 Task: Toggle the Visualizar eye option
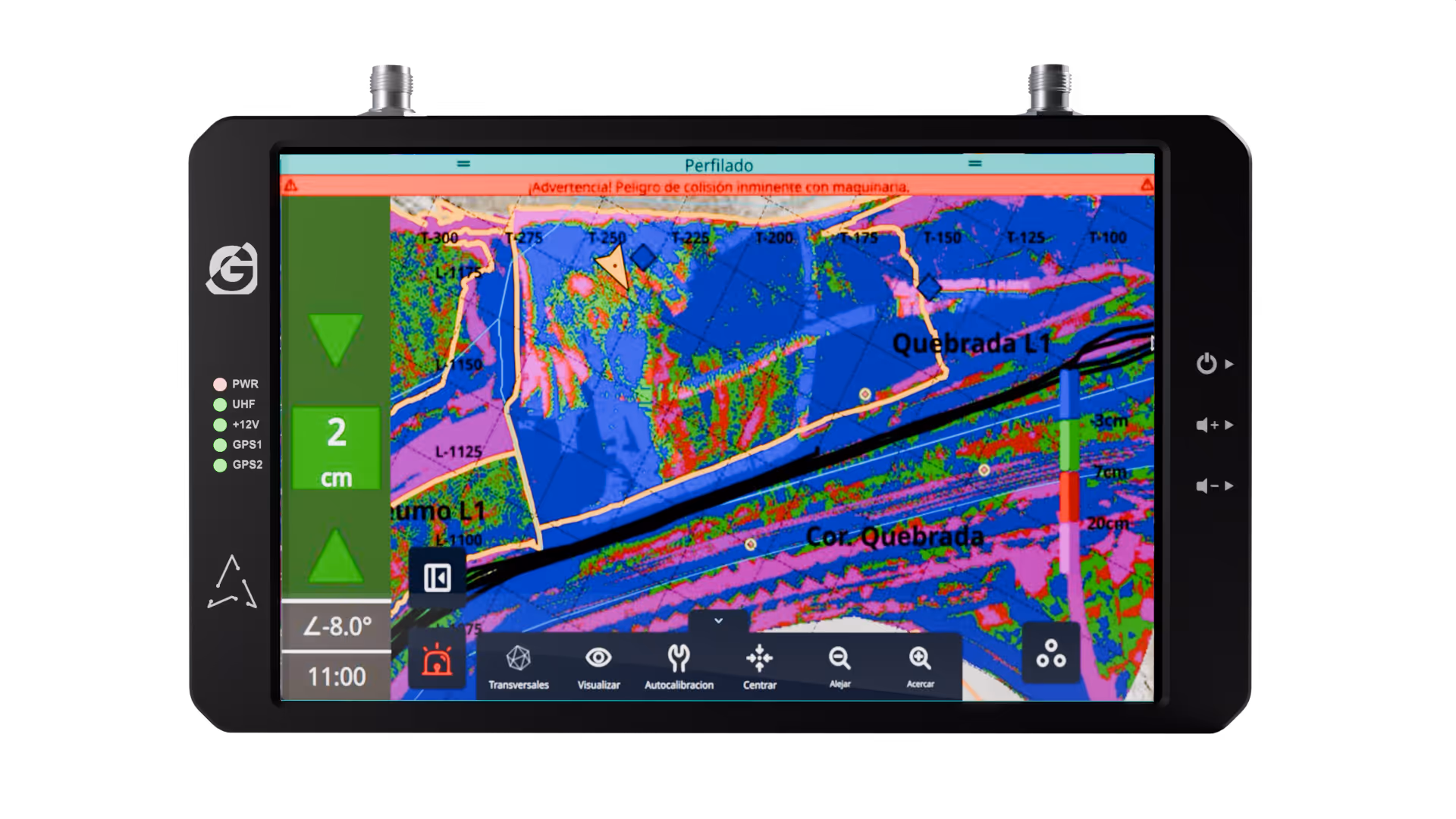598,667
